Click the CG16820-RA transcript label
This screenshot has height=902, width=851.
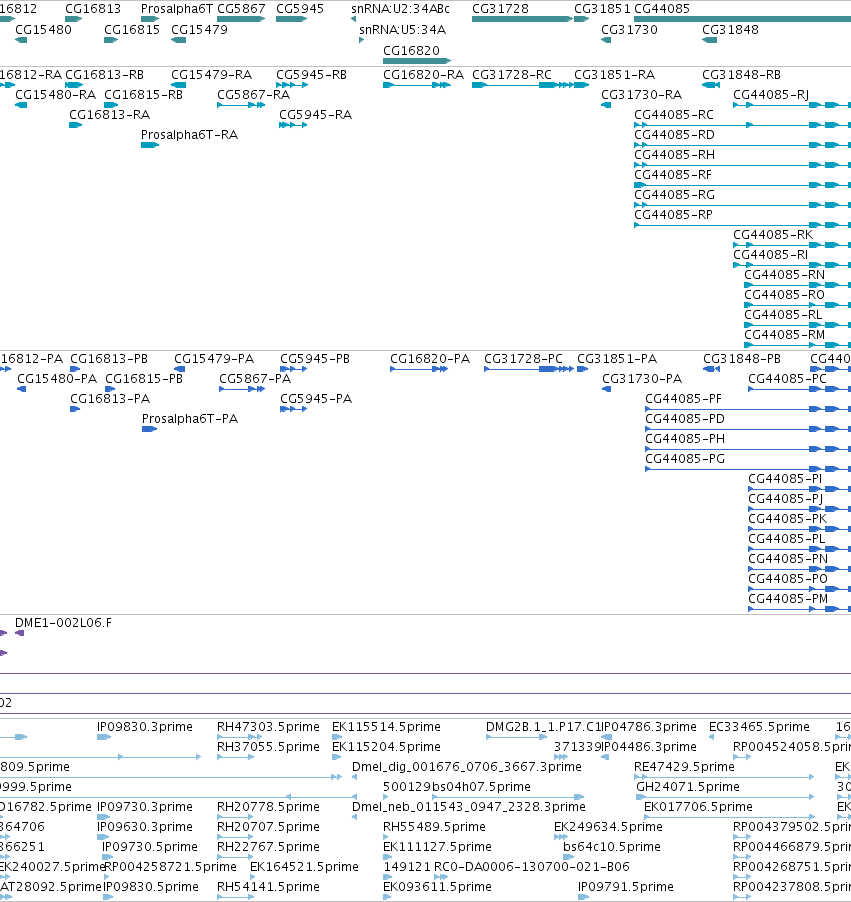click(x=423, y=75)
